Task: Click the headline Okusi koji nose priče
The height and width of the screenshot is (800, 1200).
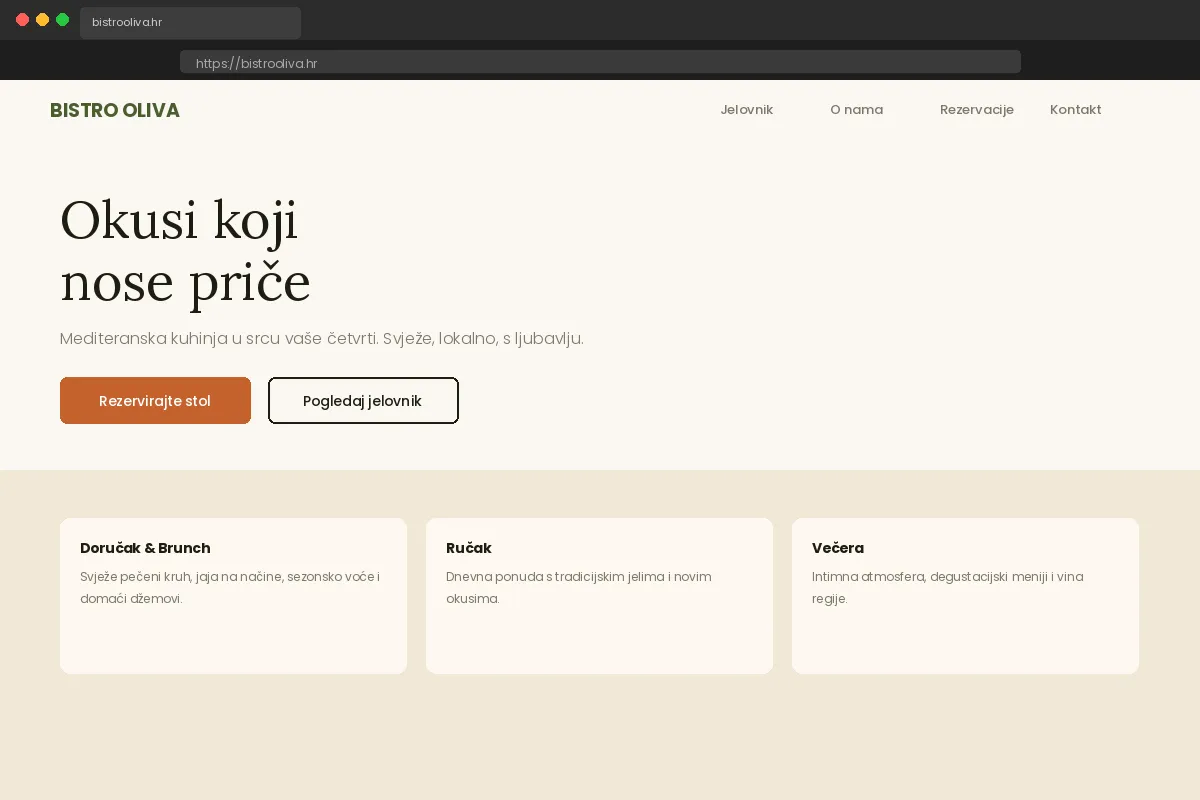Action: coord(185,250)
